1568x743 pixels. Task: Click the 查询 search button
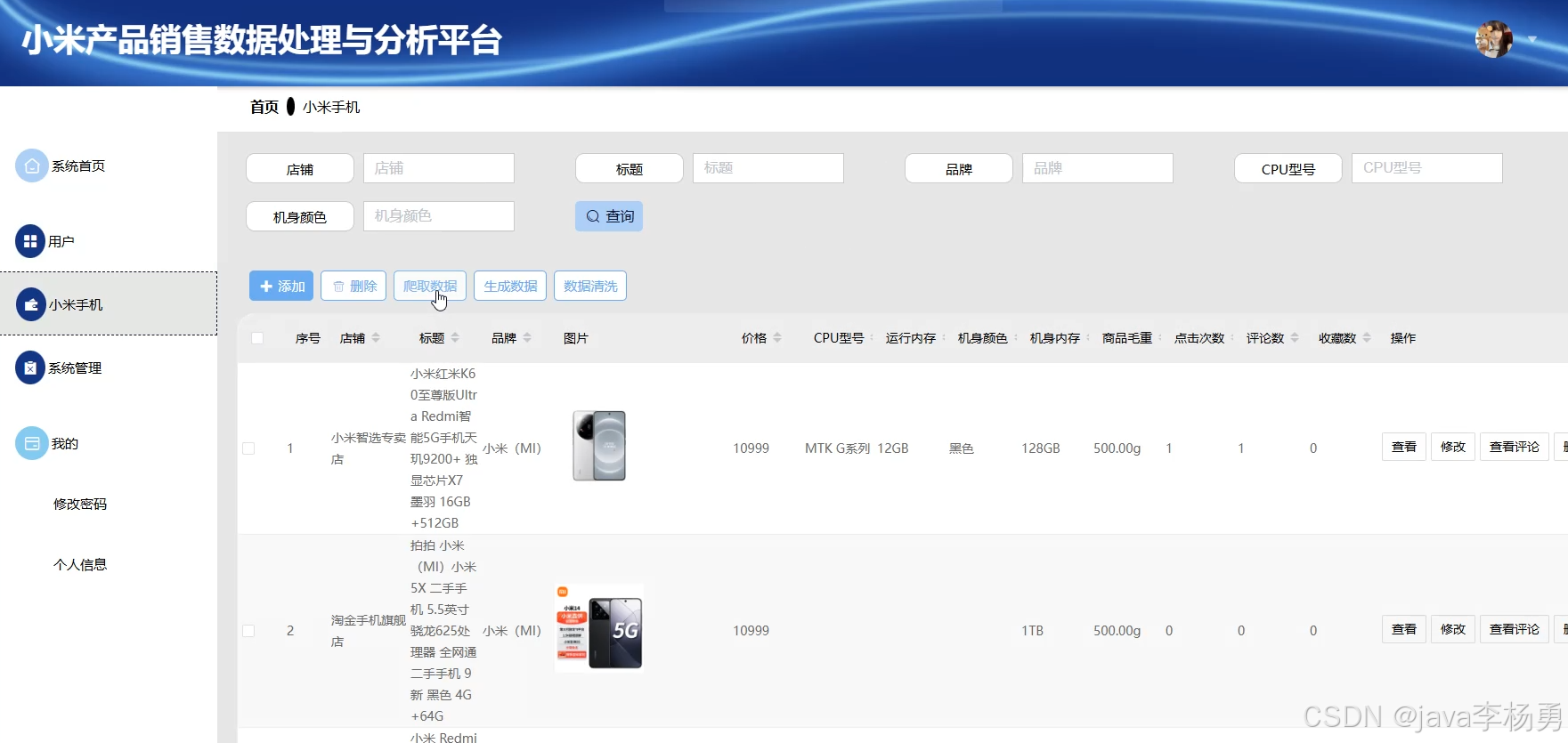pos(609,216)
